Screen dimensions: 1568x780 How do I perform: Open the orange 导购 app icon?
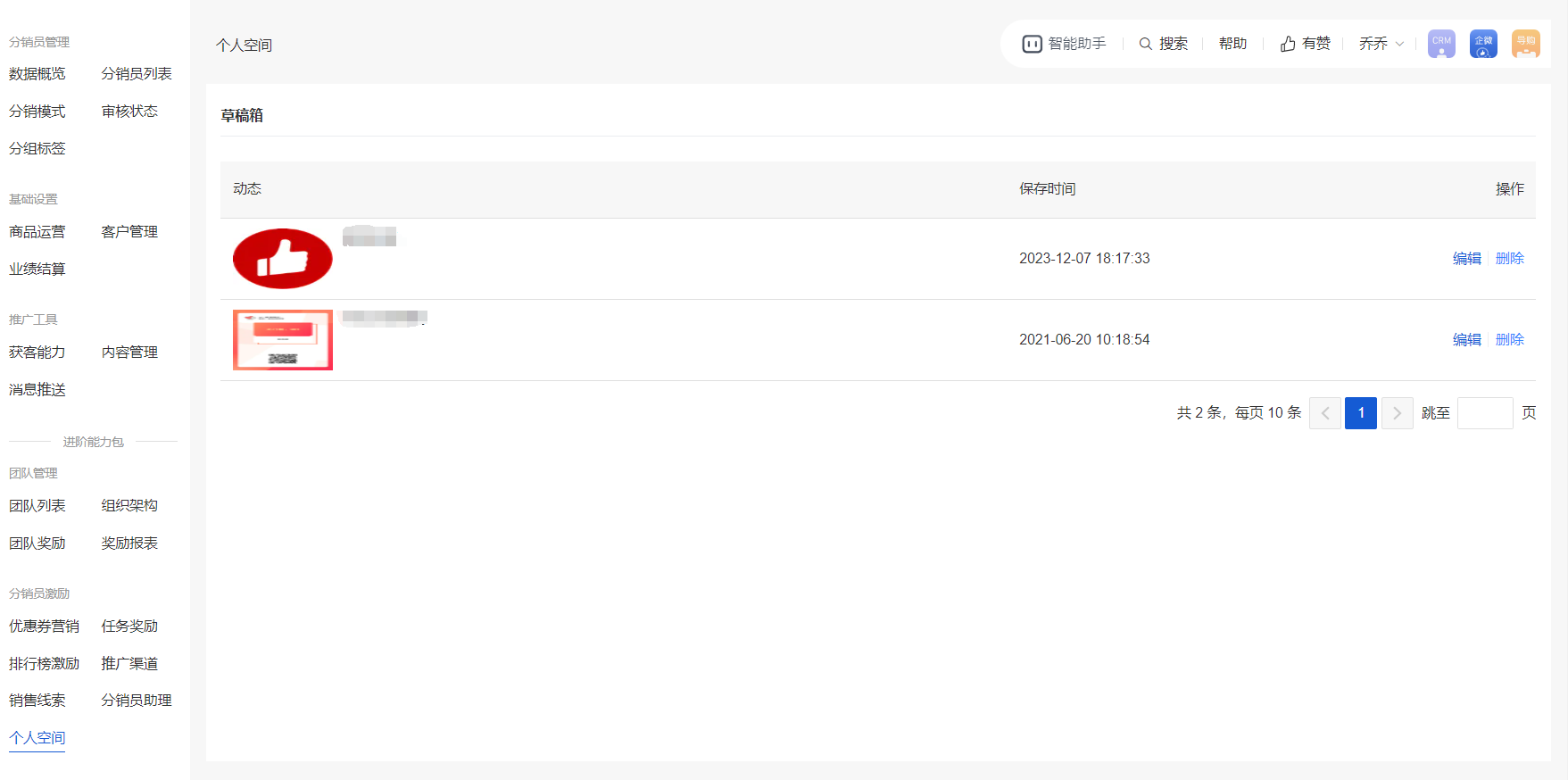click(x=1525, y=44)
